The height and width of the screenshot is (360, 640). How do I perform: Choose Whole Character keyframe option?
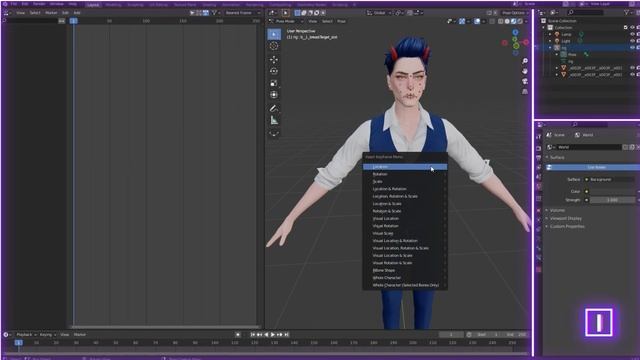pos(405,278)
